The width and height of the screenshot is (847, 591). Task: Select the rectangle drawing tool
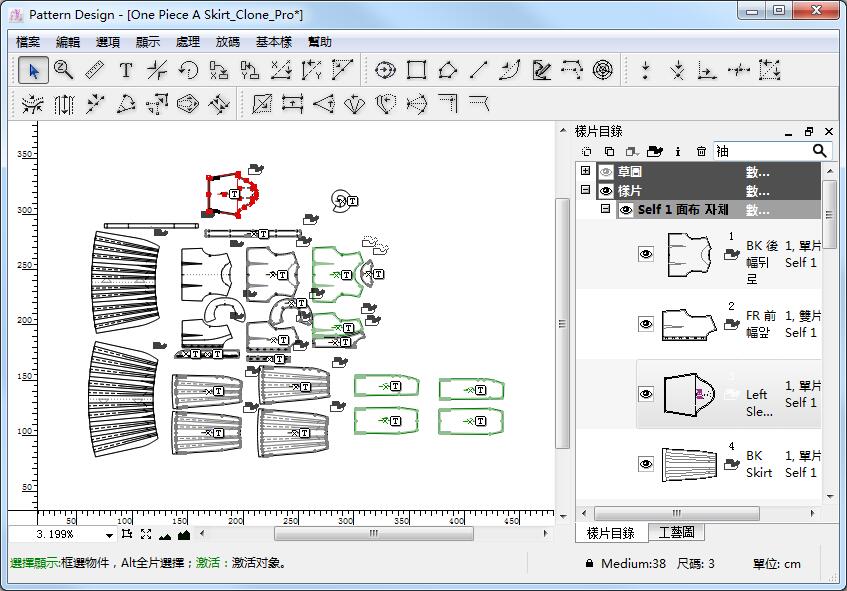pyautogui.click(x=417, y=70)
